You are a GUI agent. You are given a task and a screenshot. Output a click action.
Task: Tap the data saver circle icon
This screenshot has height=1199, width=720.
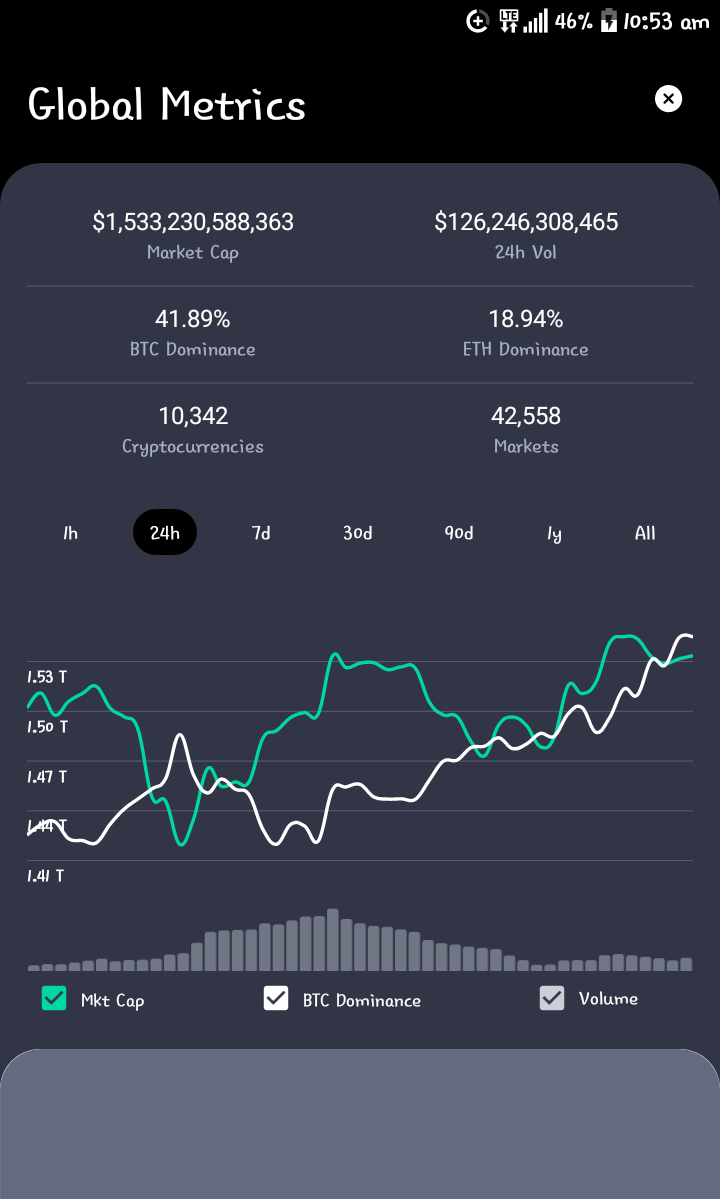pos(478,21)
